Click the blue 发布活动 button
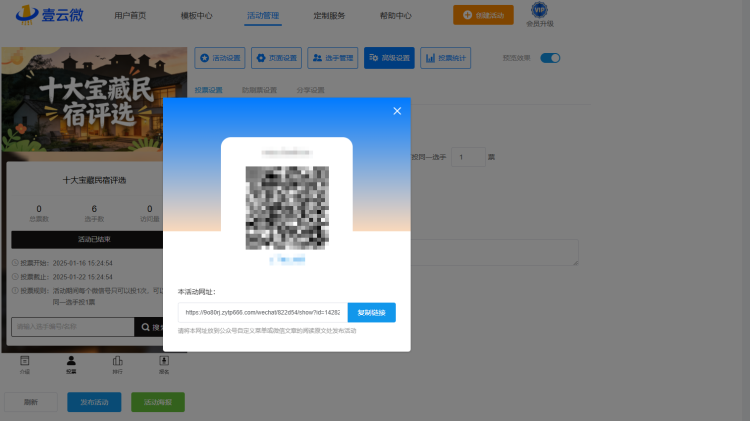Screen dimensions: 750x421 94,402
